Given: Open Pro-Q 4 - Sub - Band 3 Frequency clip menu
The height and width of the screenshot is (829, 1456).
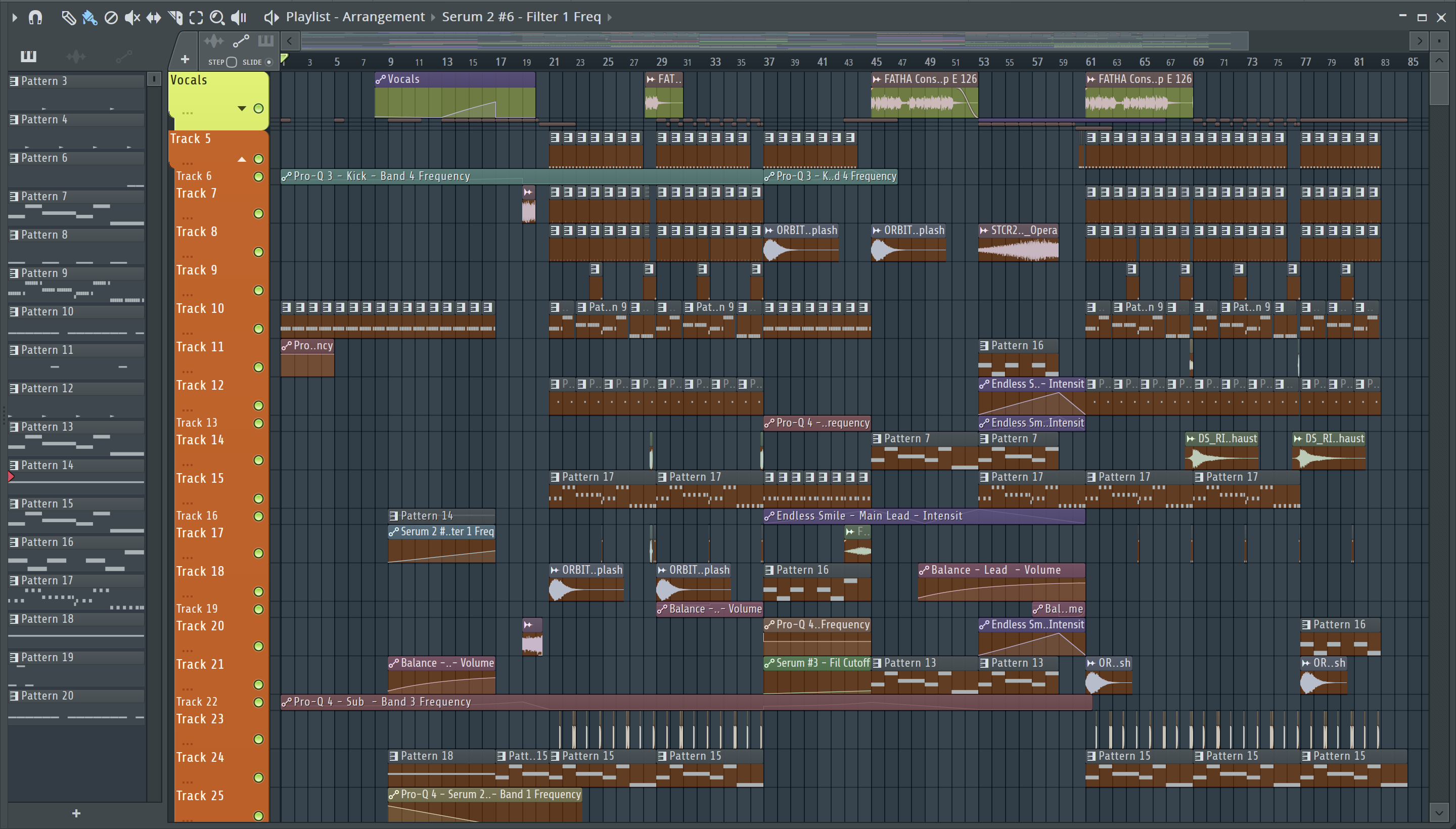Looking at the screenshot, I should [x=287, y=702].
